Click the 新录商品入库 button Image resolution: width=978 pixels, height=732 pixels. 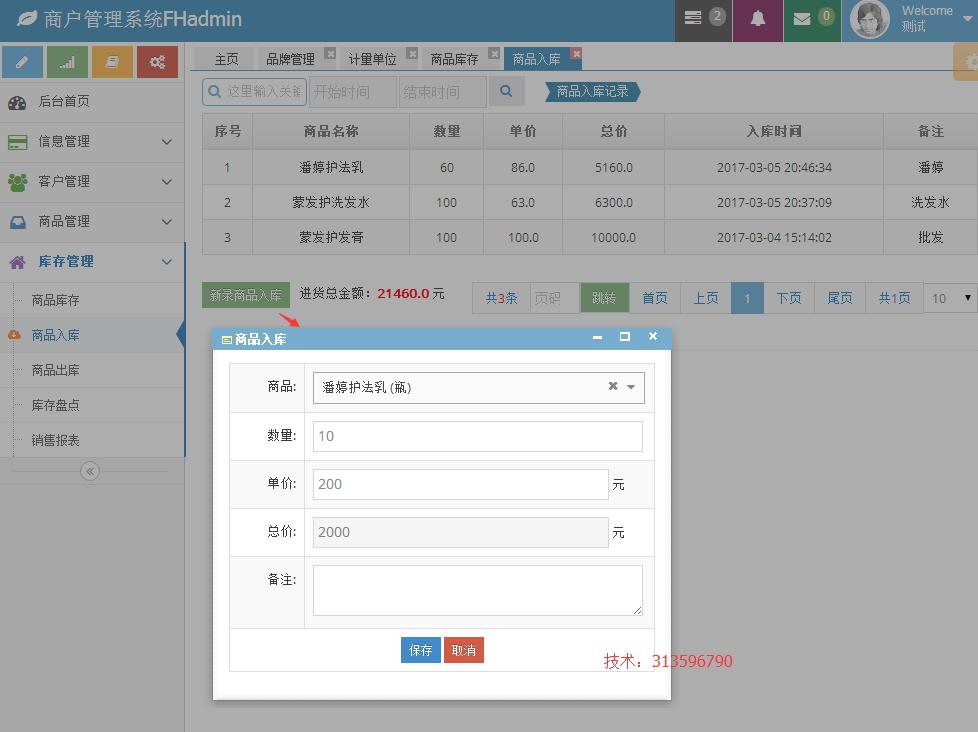(246, 295)
